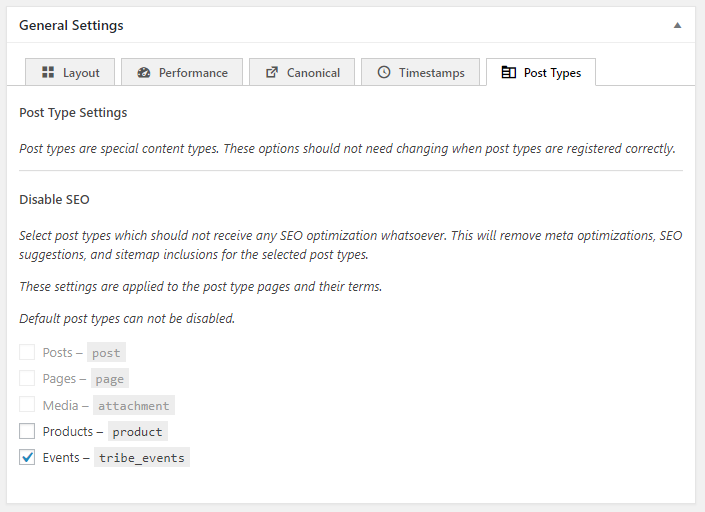Click the 'These settings are applied' sentence

(x=201, y=286)
